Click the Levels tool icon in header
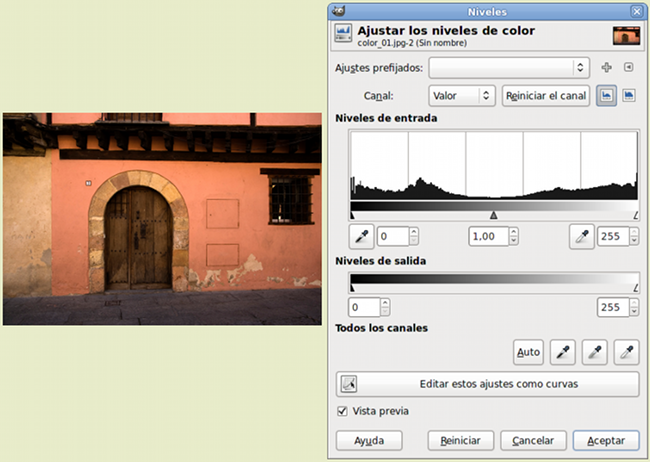Image resolution: width=650 pixels, height=462 pixels. click(x=343, y=33)
